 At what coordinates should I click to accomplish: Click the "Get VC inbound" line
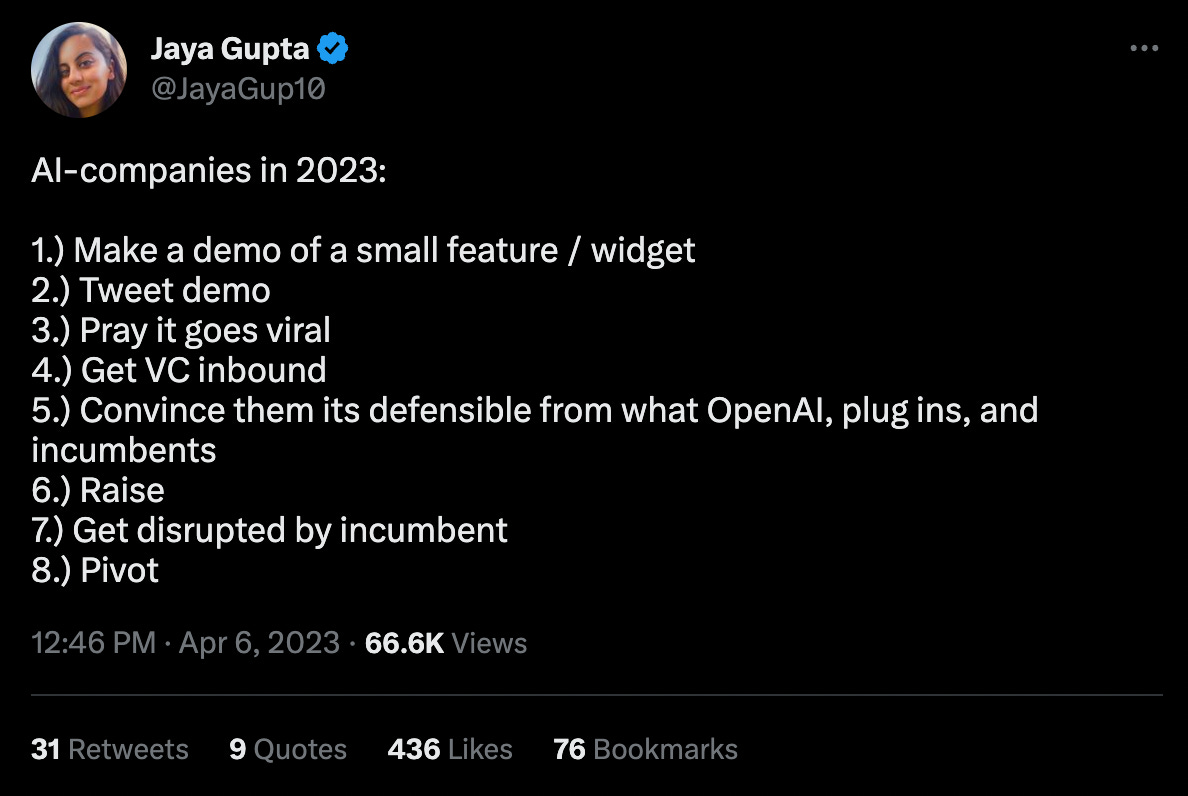pyautogui.click(x=179, y=370)
